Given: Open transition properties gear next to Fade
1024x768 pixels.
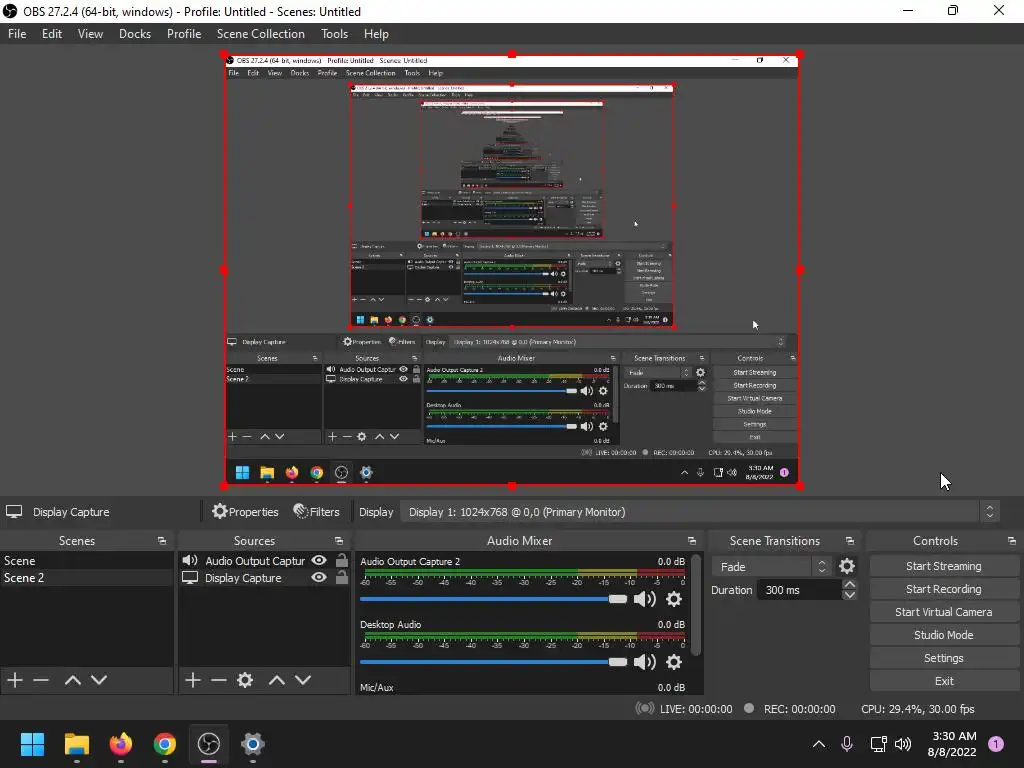Looking at the screenshot, I should (847, 566).
